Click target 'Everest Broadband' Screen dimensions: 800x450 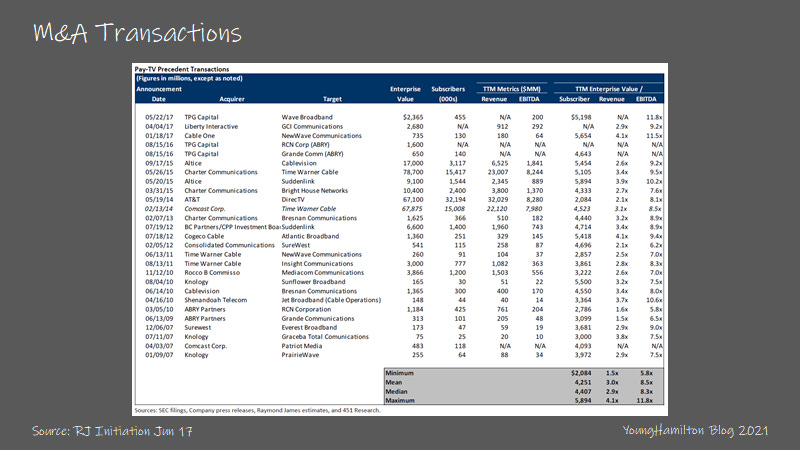coord(309,328)
